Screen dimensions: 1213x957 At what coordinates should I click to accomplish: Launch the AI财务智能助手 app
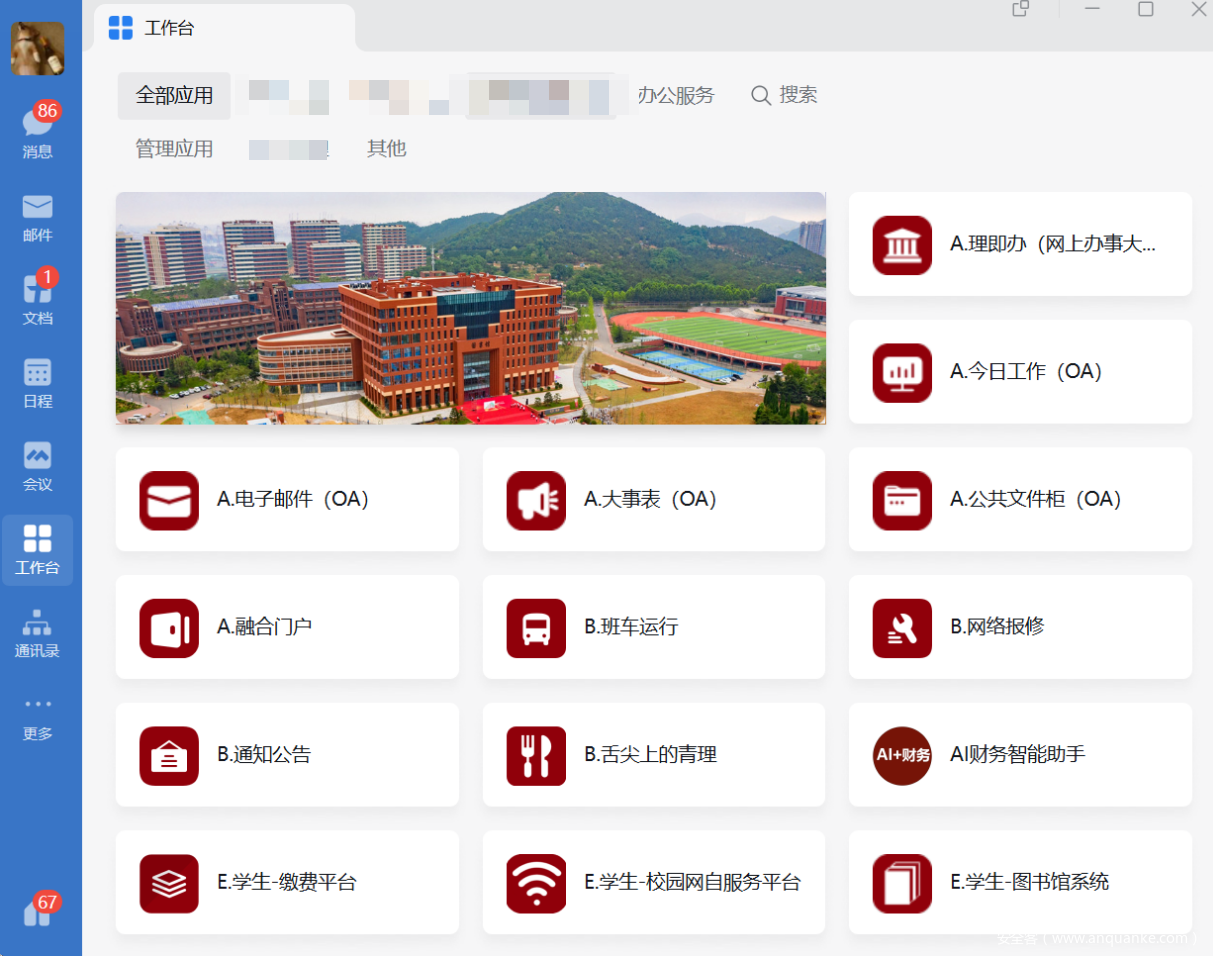[1020, 755]
